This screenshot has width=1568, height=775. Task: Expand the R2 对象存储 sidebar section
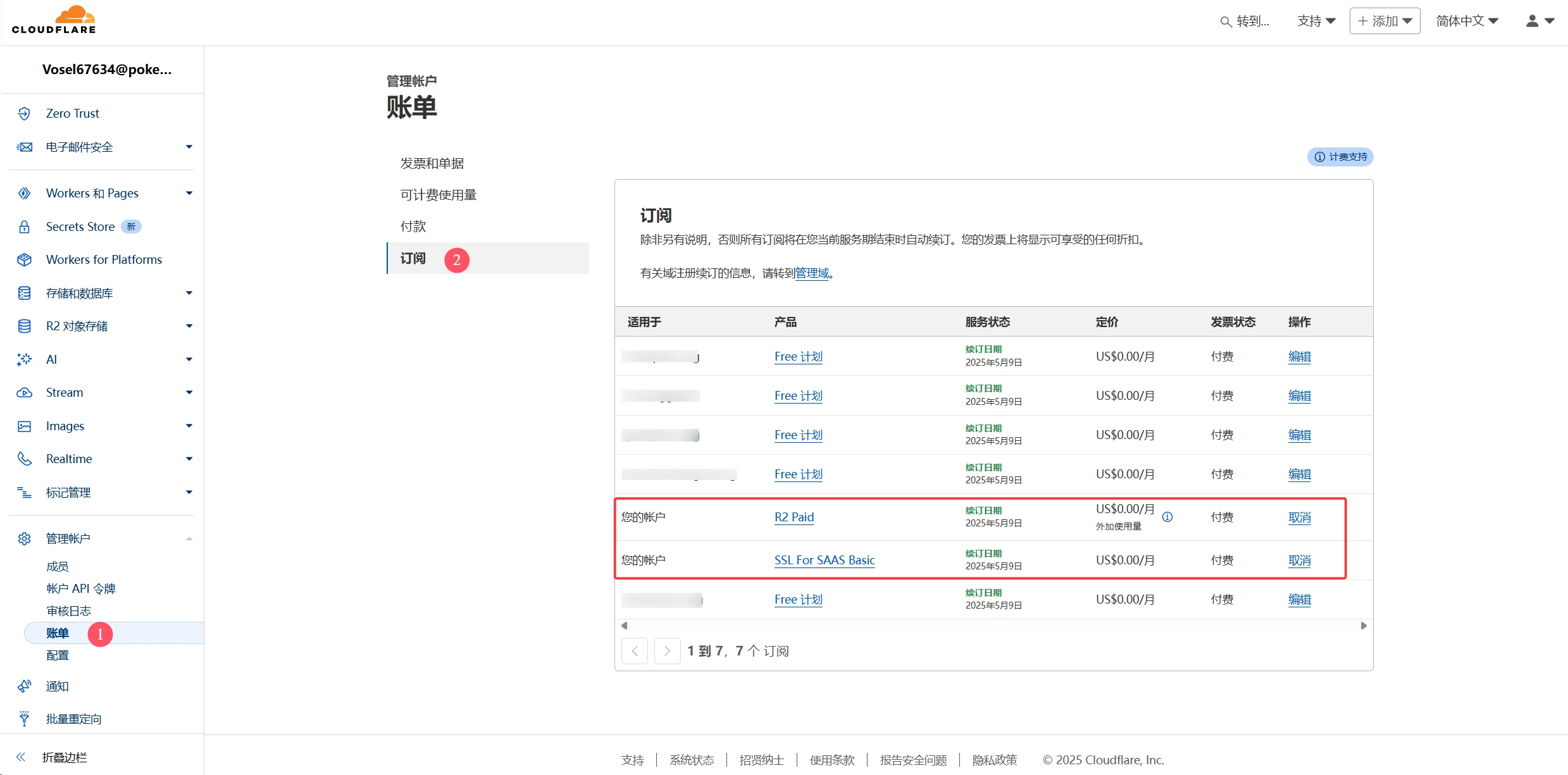(189, 326)
